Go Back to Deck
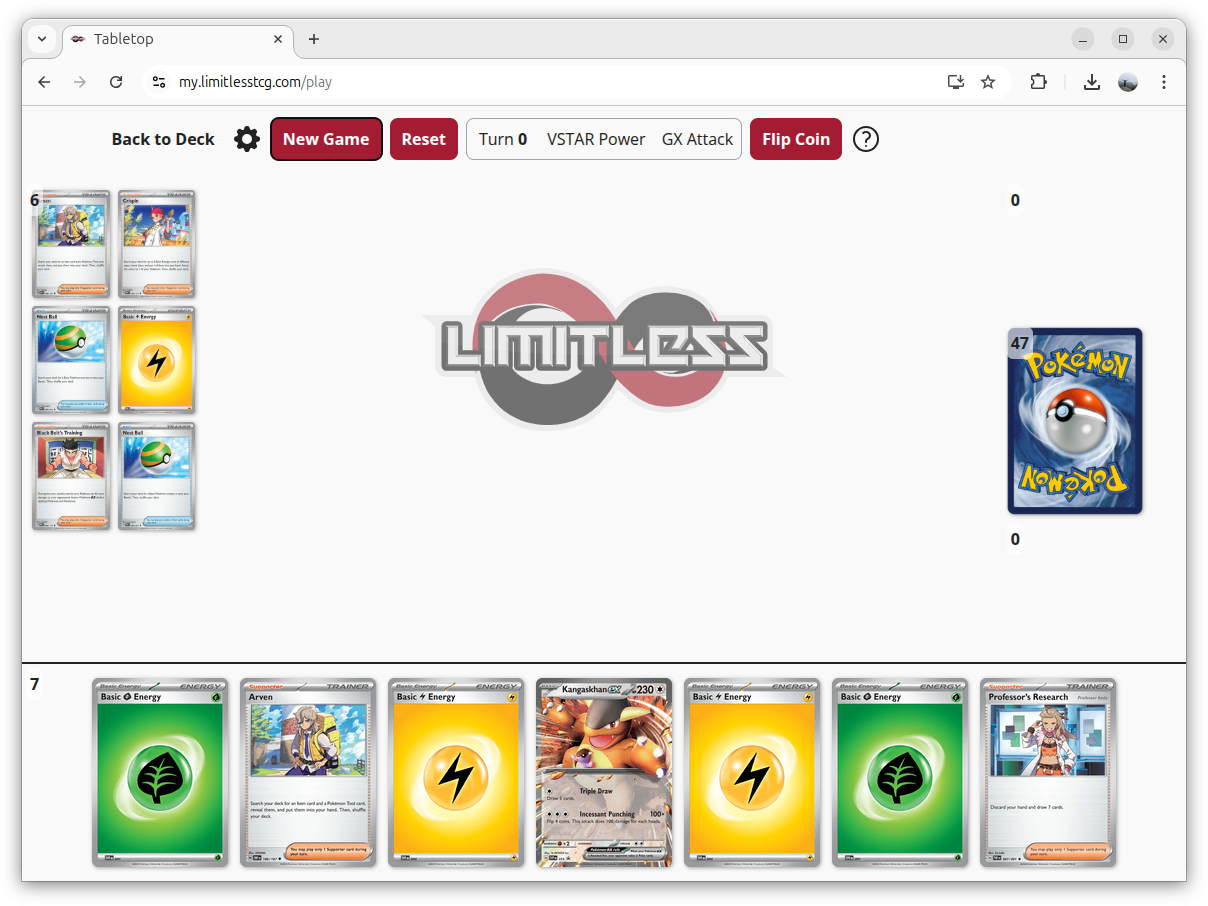 [163, 139]
